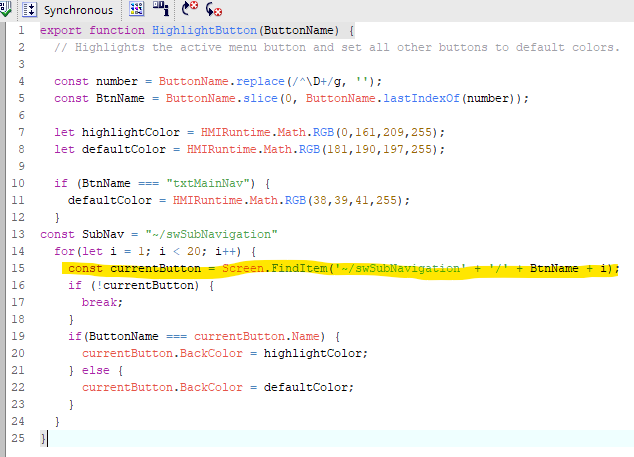
Task: Toggle the Synchronous execution icon button
Action: click(30, 10)
